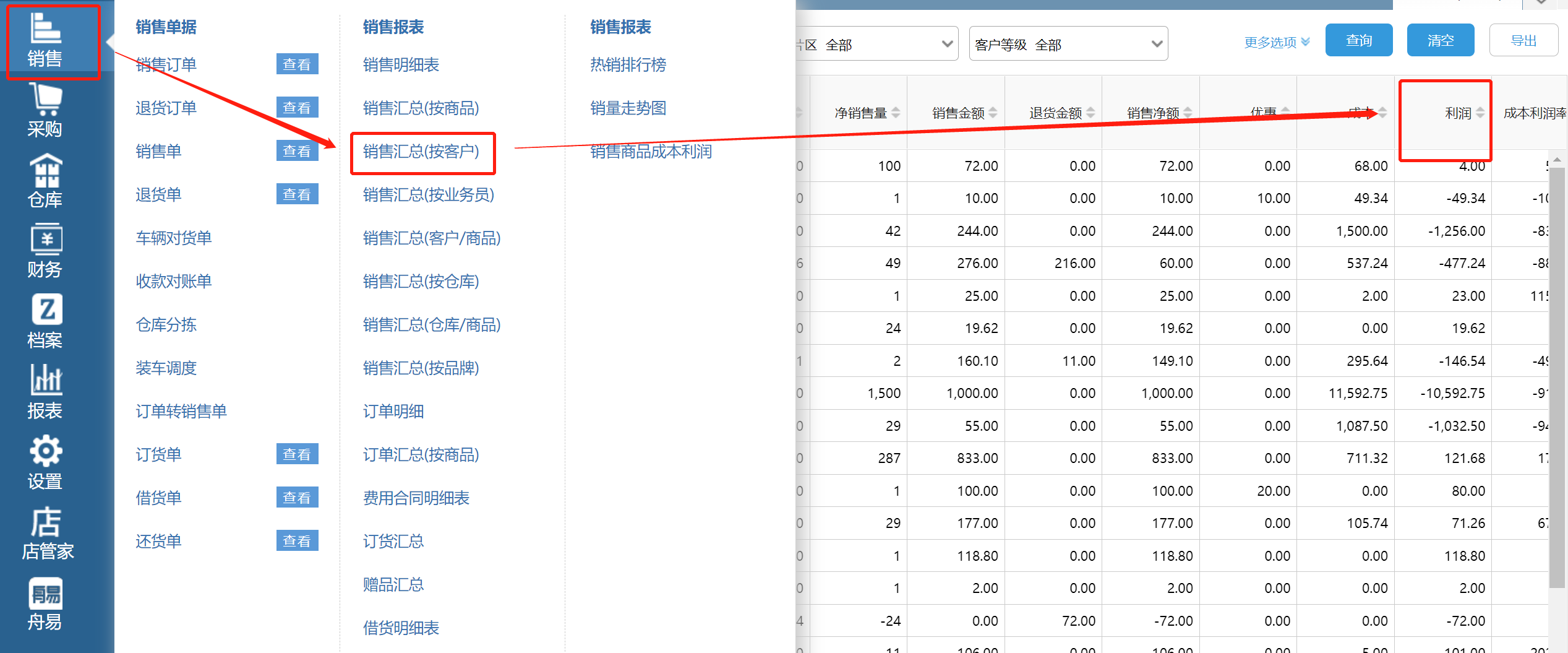Open the 设置 settings gear module

pyautogui.click(x=45, y=463)
